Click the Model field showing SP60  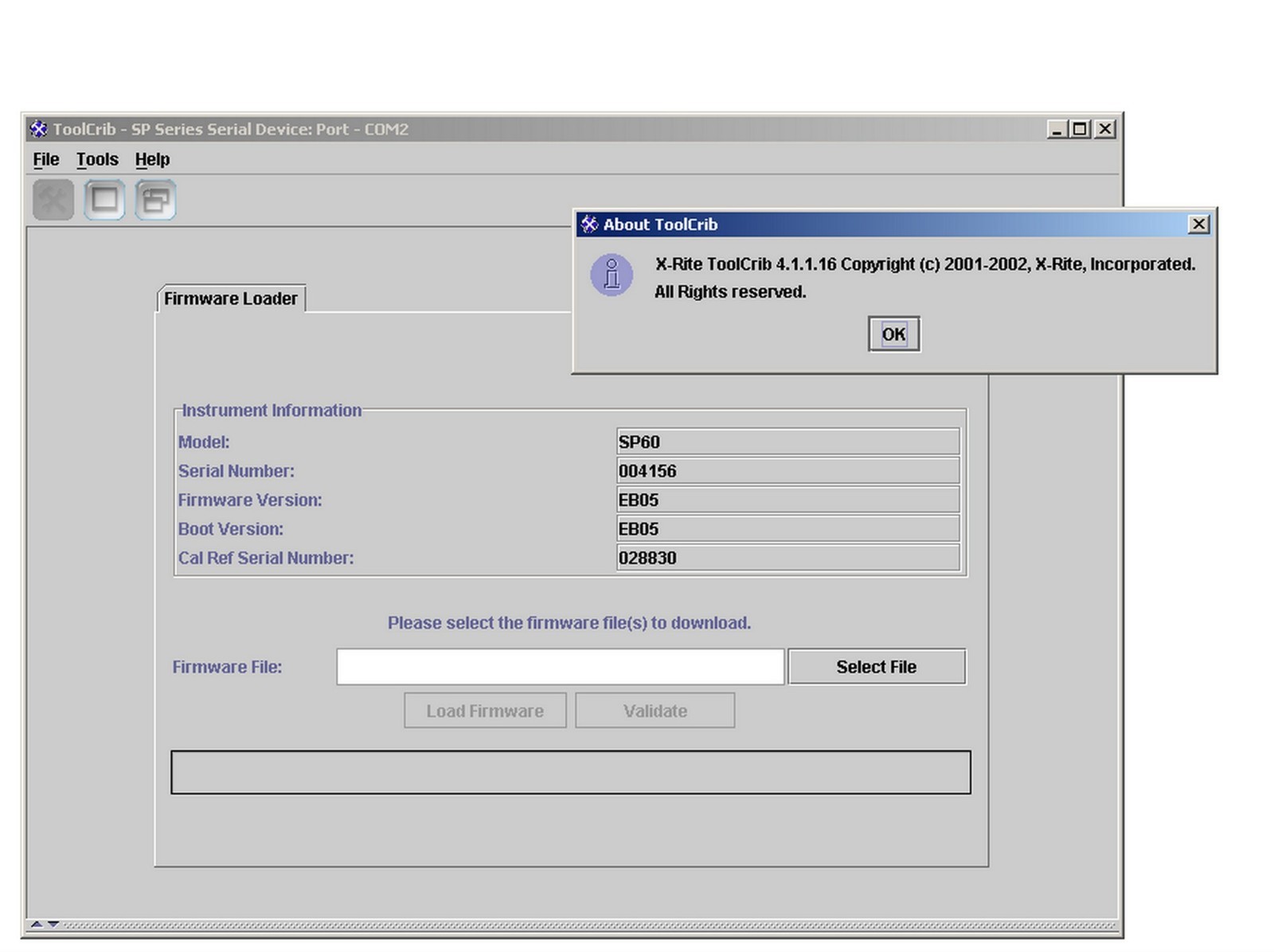click(788, 442)
